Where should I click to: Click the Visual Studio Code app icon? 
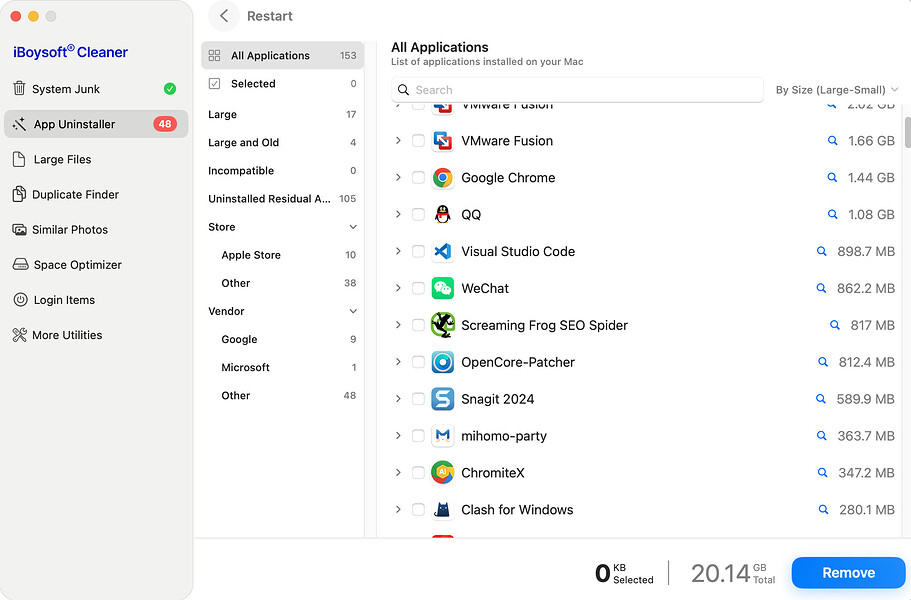point(443,252)
